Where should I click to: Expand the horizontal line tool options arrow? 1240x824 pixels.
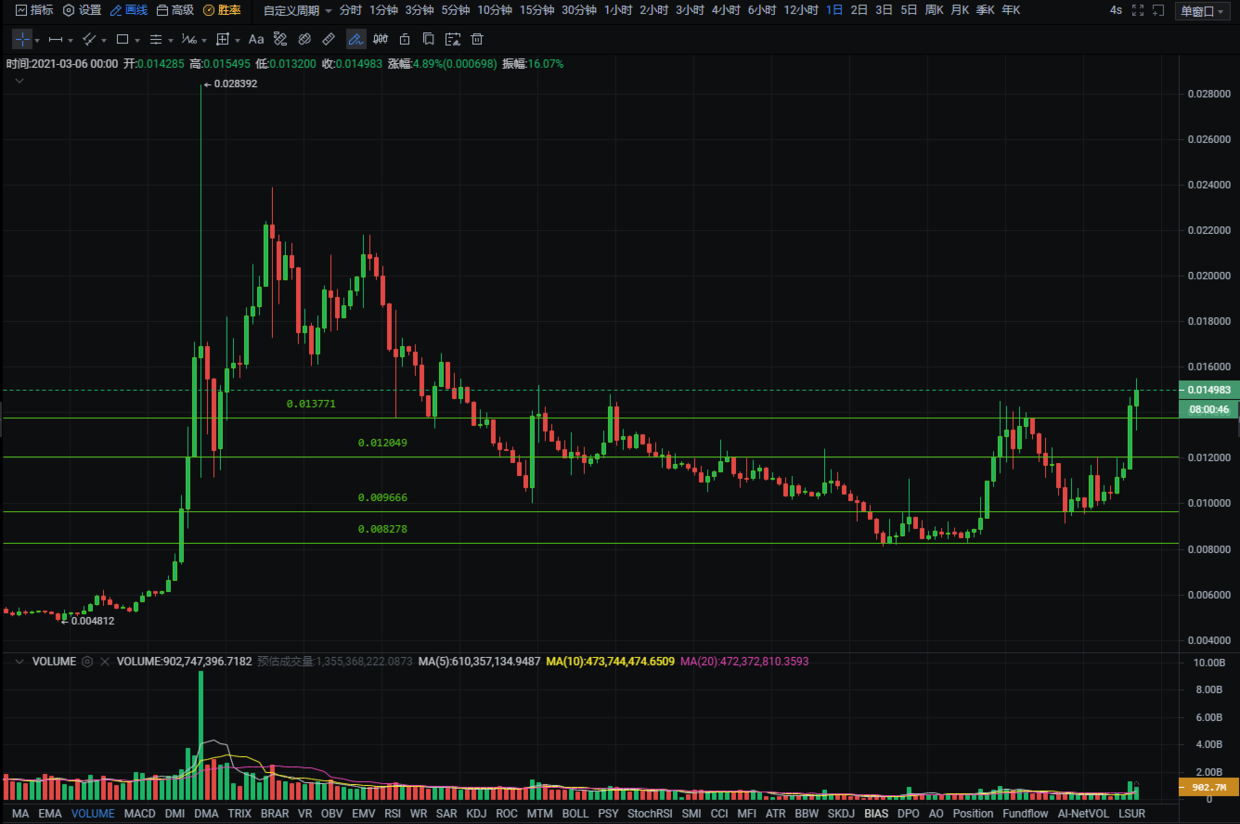(70, 40)
